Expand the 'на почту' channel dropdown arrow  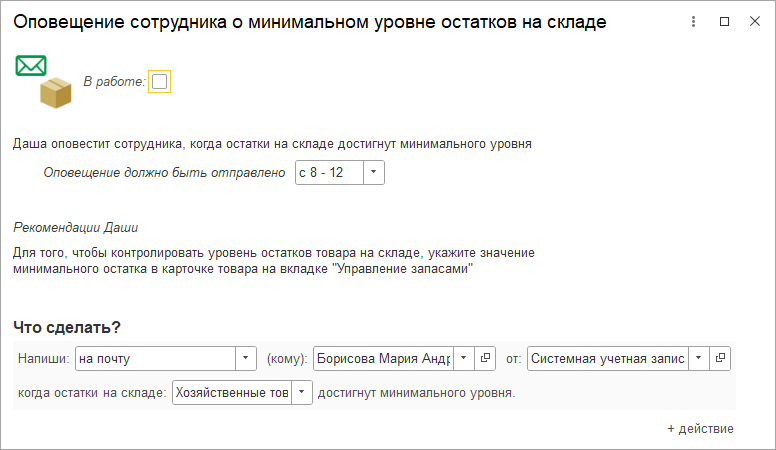click(245, 358)
